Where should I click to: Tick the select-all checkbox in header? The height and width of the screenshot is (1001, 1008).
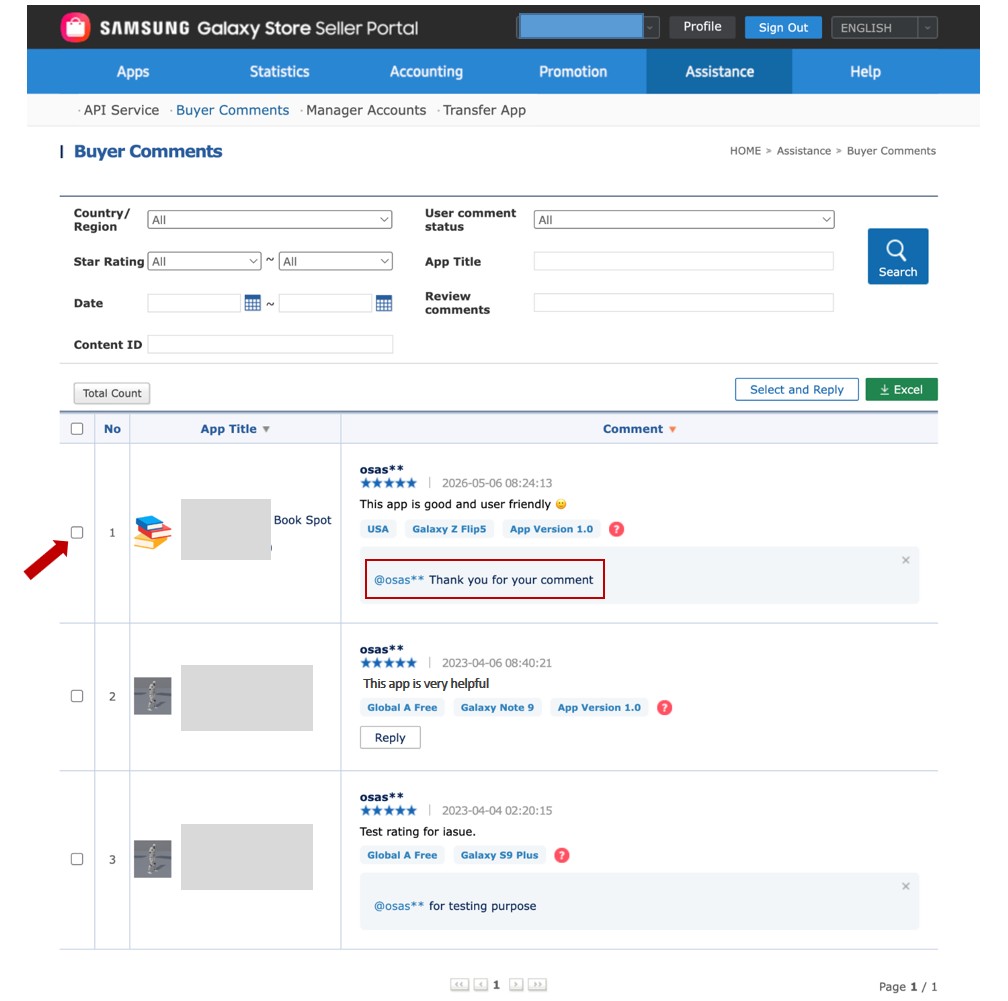click(77, 429)
